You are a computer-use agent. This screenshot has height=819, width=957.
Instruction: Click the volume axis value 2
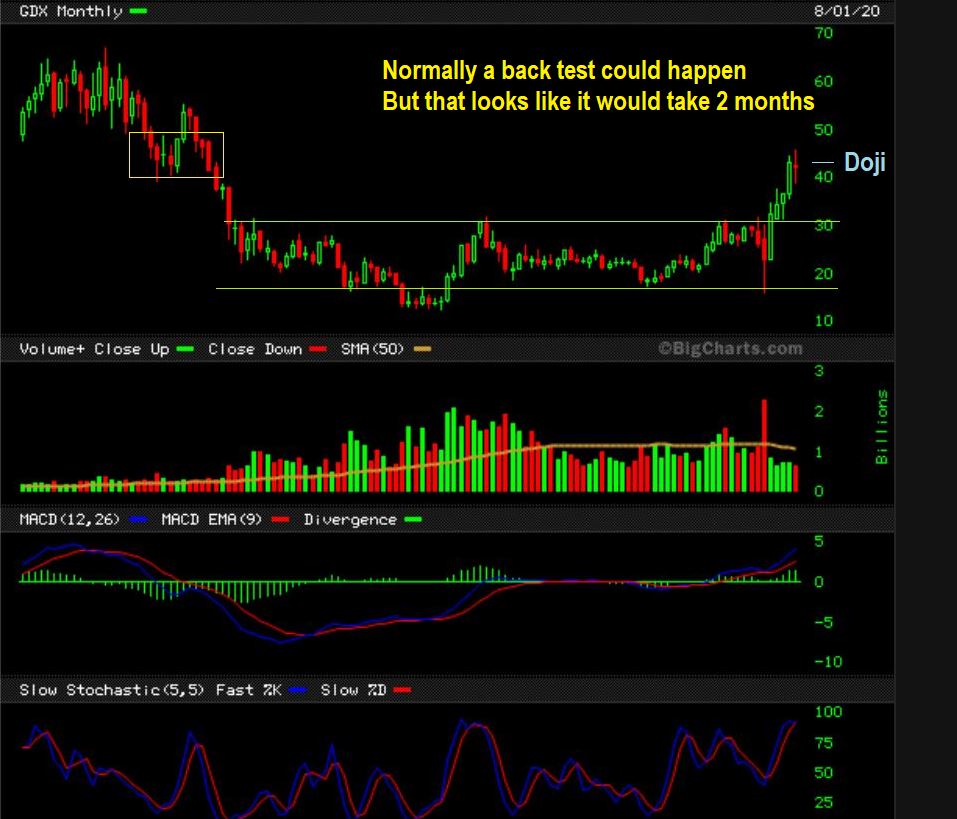tap(819, 411)
